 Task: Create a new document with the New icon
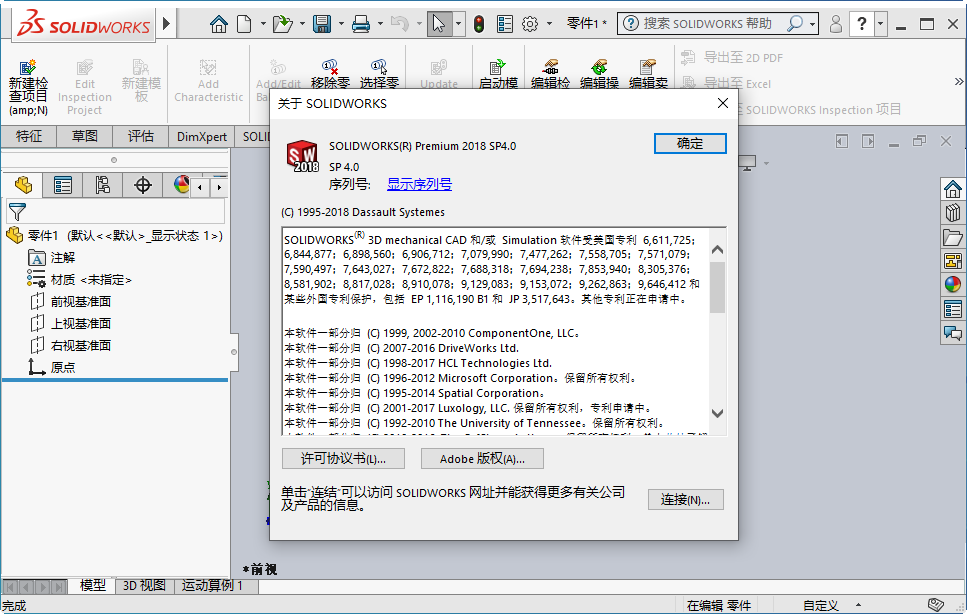(245, 24)
